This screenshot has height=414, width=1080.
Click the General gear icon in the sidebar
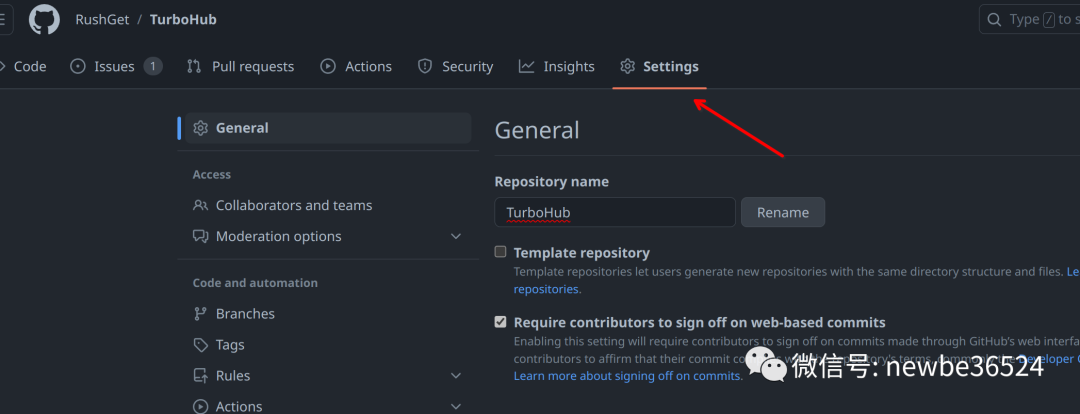[x=200, y=128]
